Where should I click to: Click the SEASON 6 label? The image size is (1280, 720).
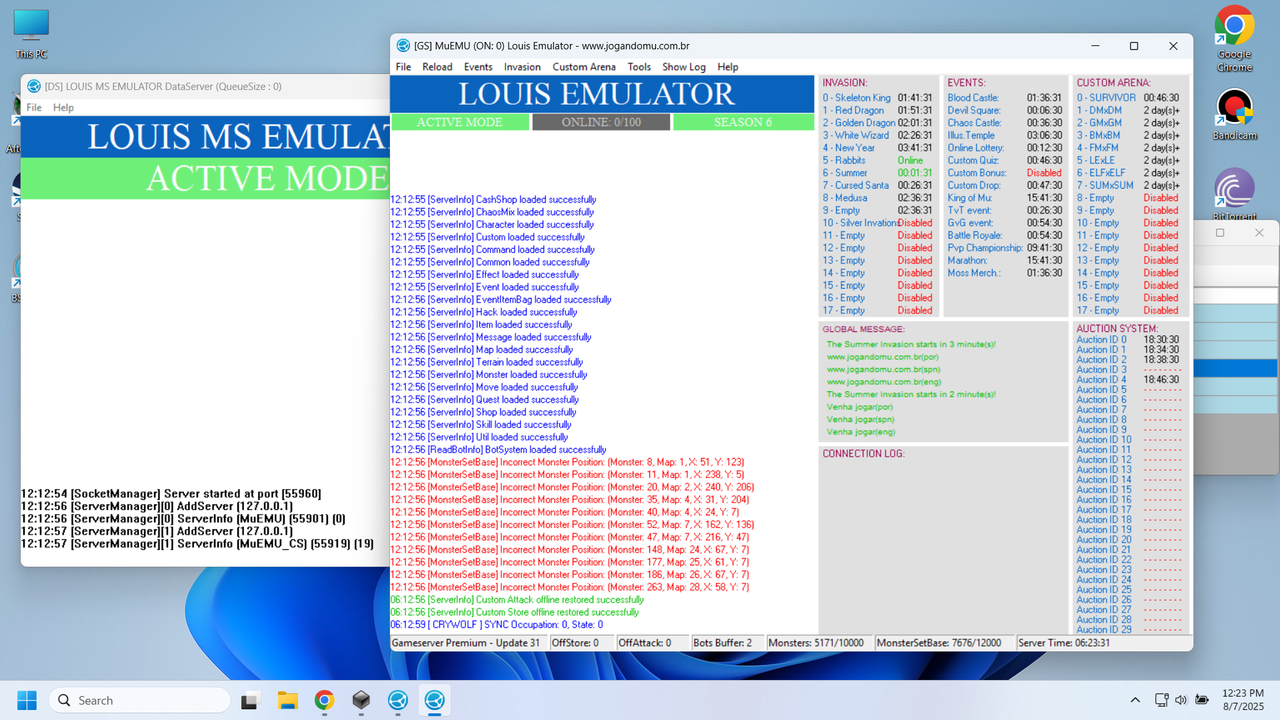coord(743,122)
